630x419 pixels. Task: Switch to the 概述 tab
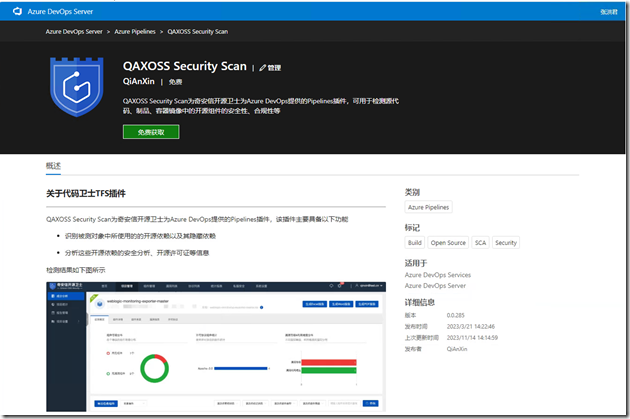[53, 166]
